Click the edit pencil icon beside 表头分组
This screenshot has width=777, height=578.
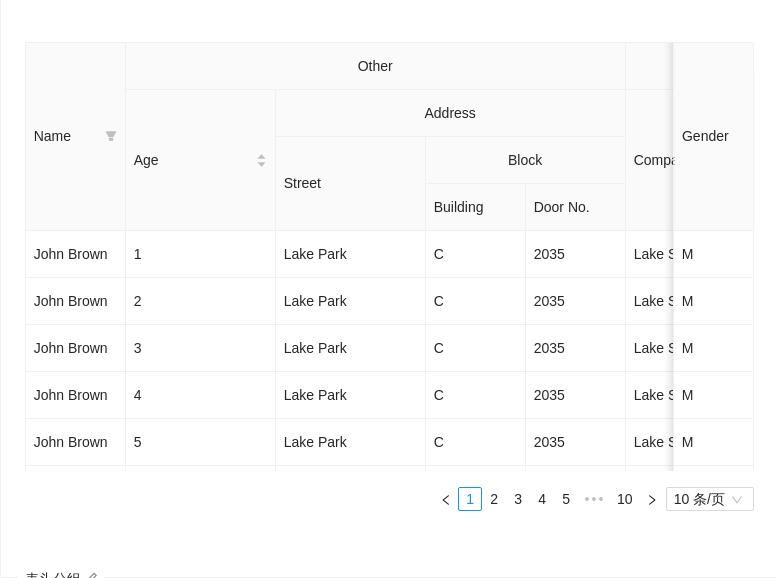pyautogui.click(x=92, y=575)
